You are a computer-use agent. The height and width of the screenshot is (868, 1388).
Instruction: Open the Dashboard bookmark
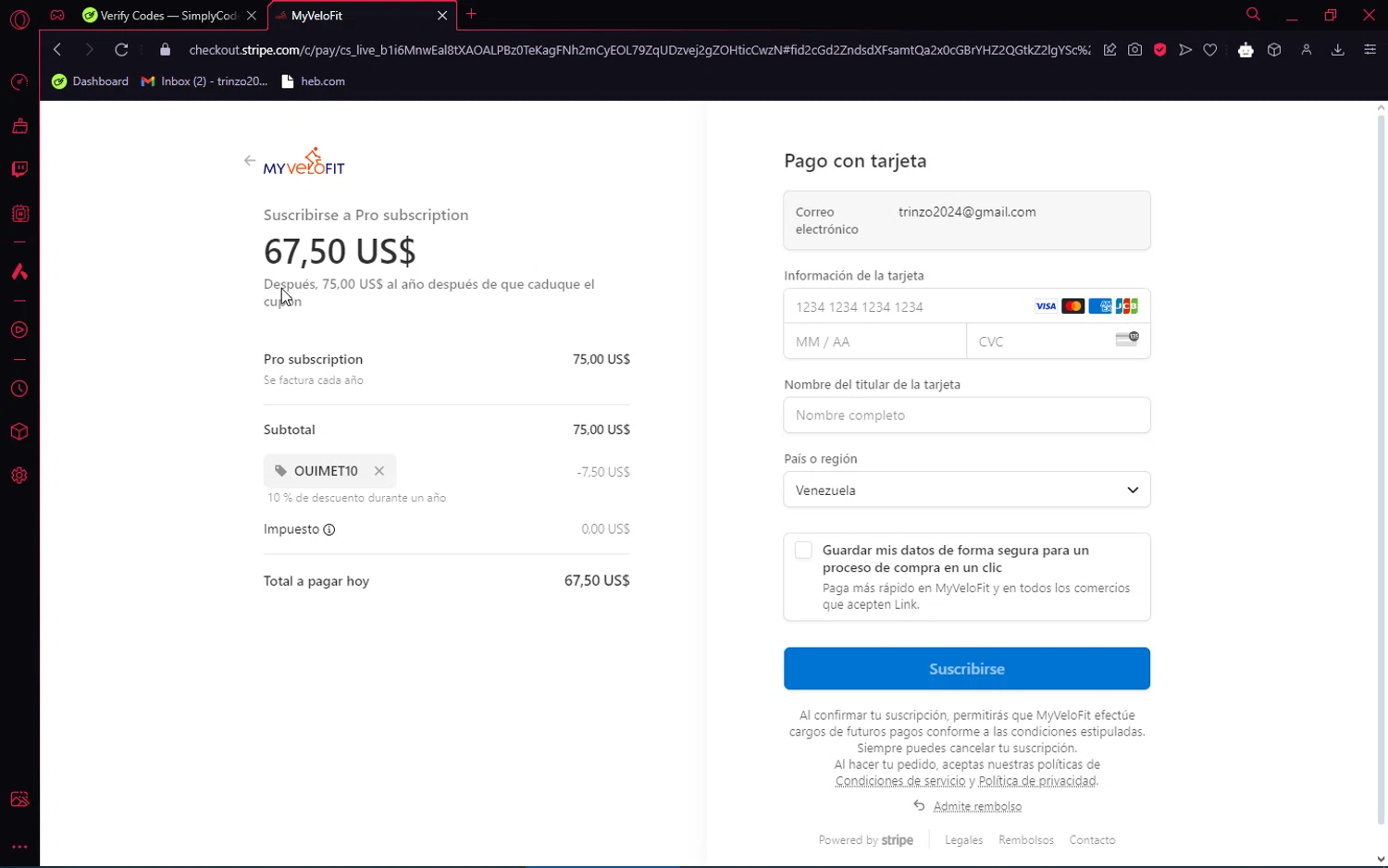tap(90, 81)
